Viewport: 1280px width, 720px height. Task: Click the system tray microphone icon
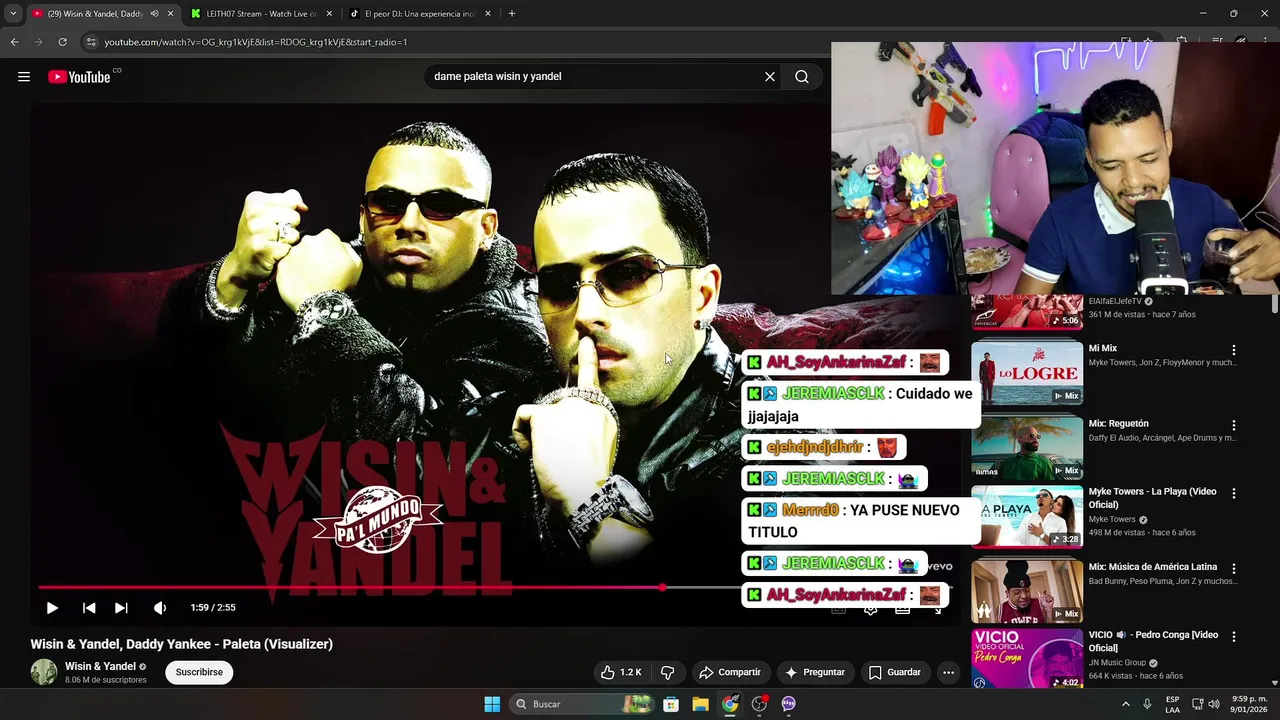click(1147, 704)
